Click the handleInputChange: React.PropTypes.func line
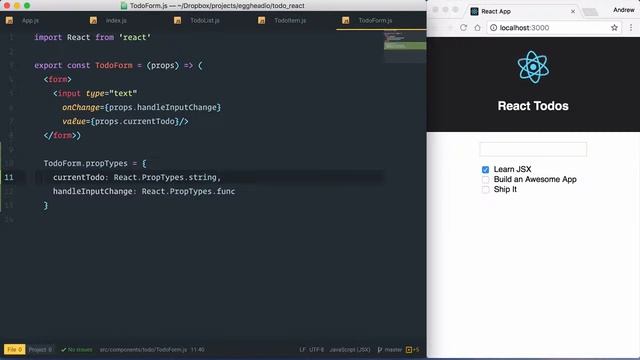 tap(144, 191)
